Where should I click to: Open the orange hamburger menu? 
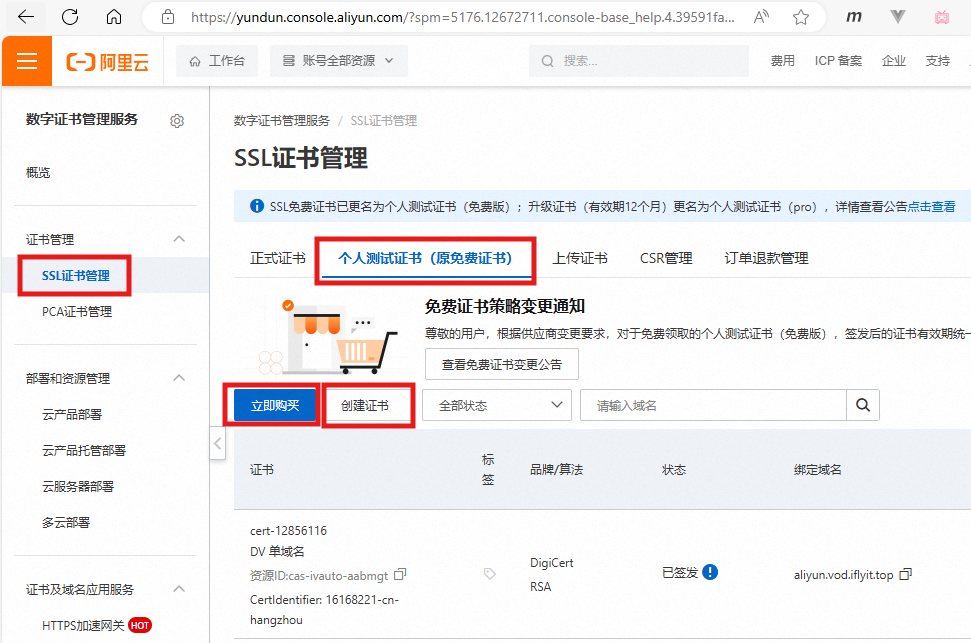27,61
